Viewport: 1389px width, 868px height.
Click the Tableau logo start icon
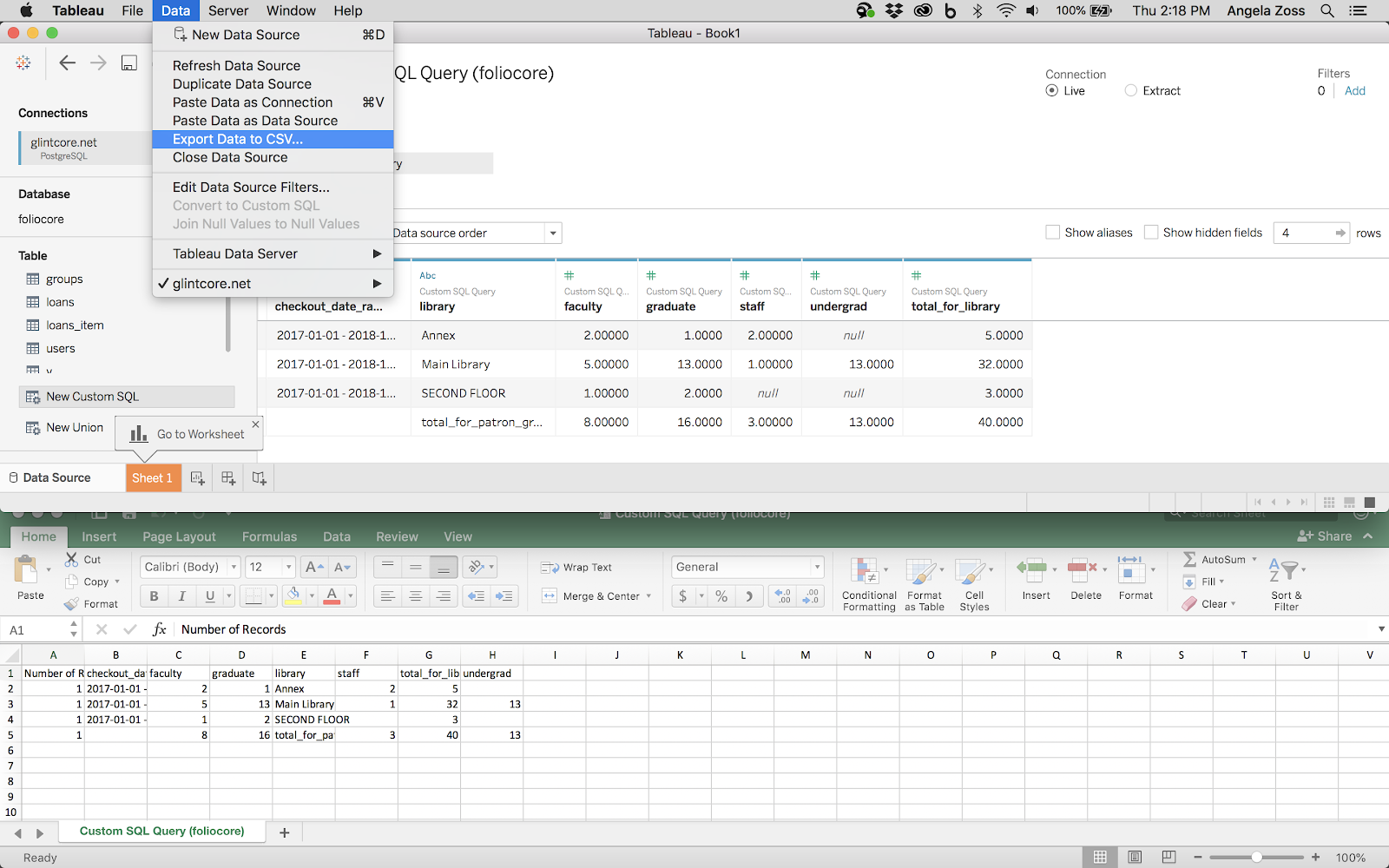pos(23,62)
